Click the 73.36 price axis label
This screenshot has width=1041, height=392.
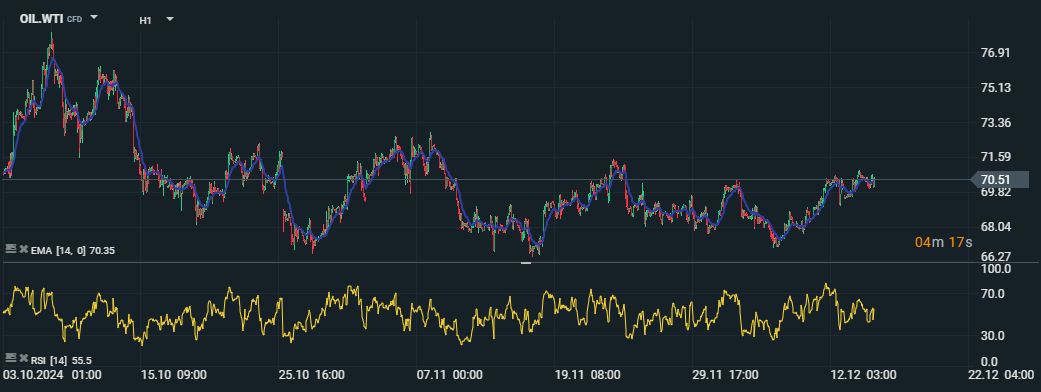[x=995, y=123]
